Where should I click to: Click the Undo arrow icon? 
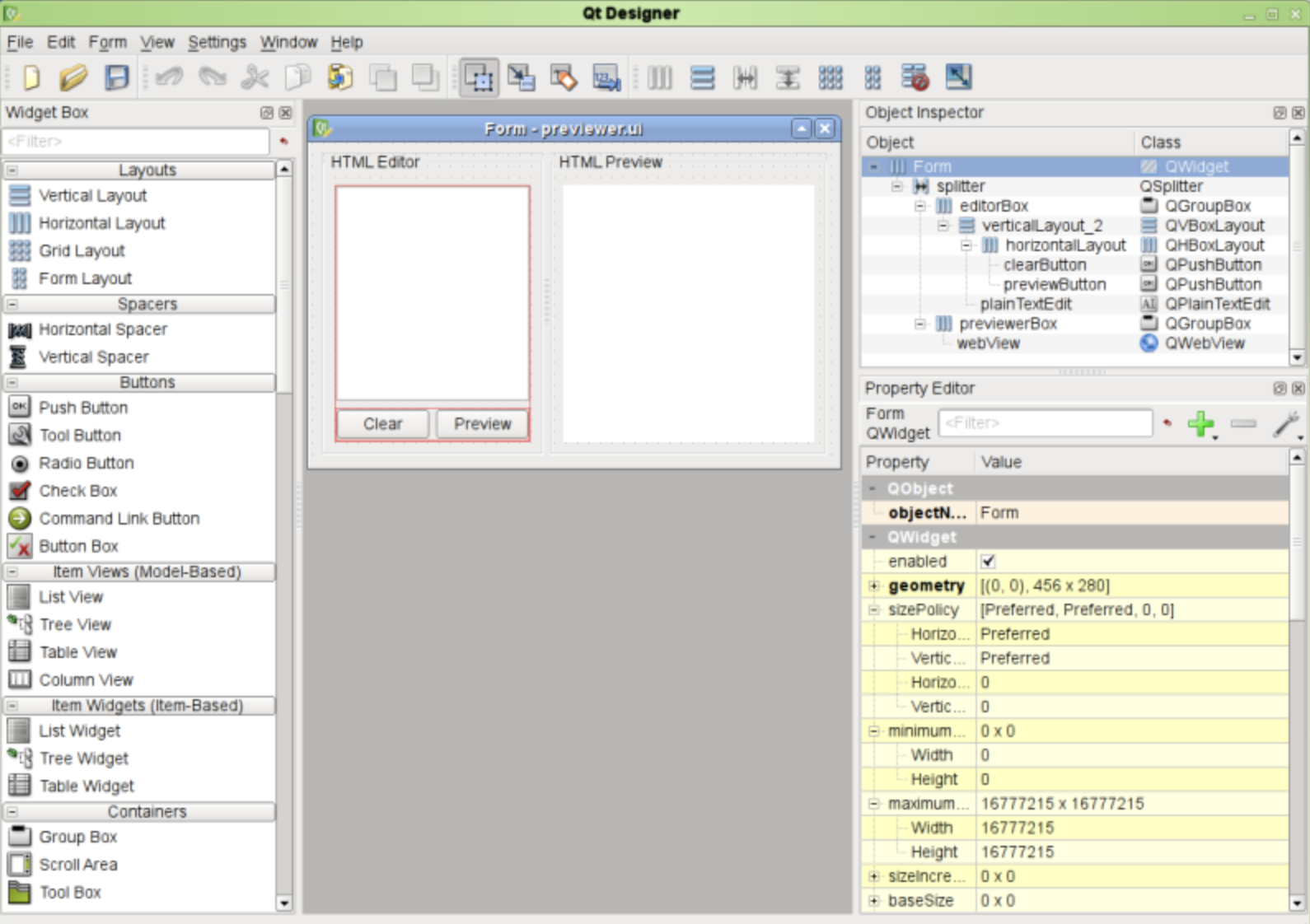169,77
